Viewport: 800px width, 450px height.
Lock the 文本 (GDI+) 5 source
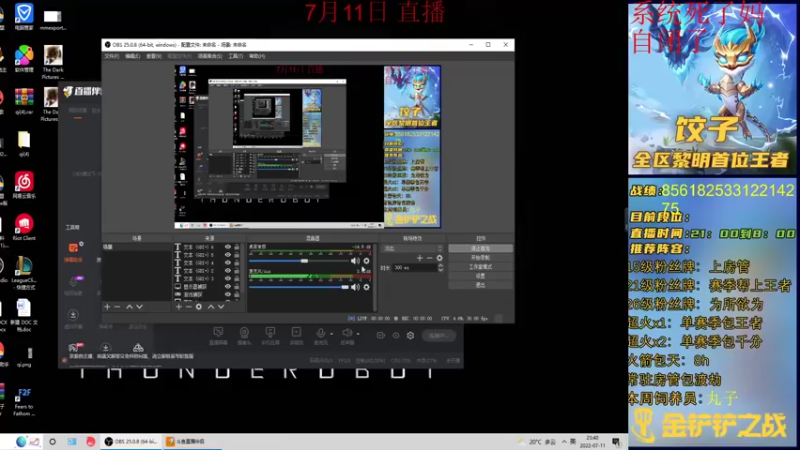(237, 255)
